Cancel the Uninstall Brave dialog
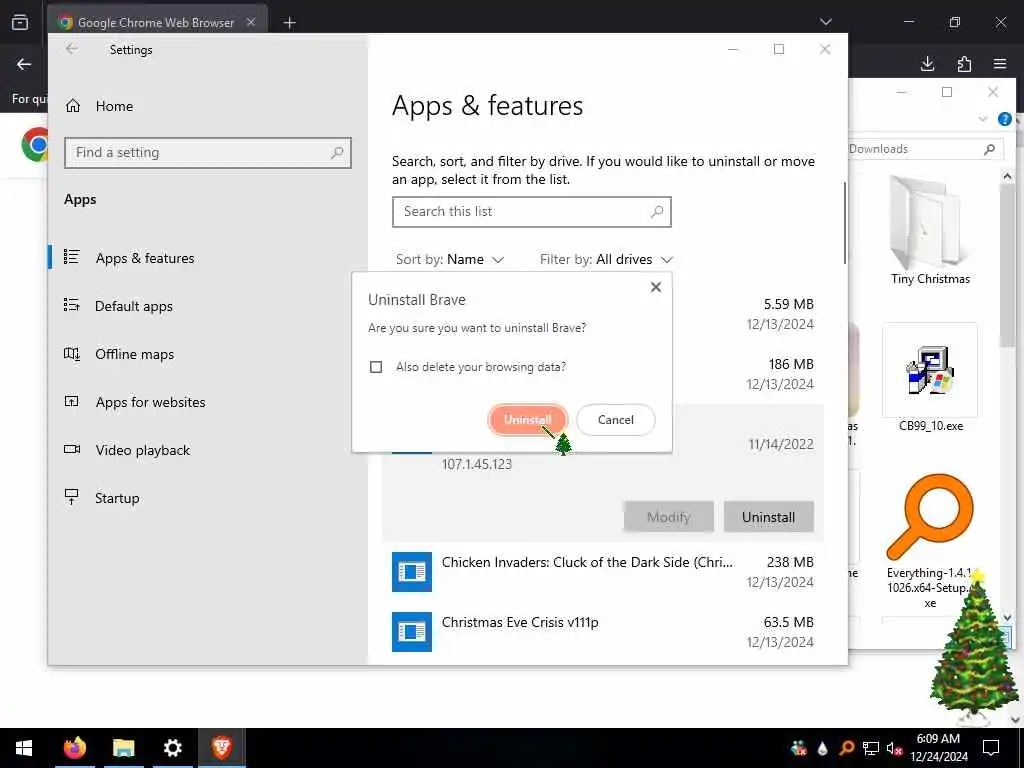The image size is (1024, 768). [x=615, y=420]
